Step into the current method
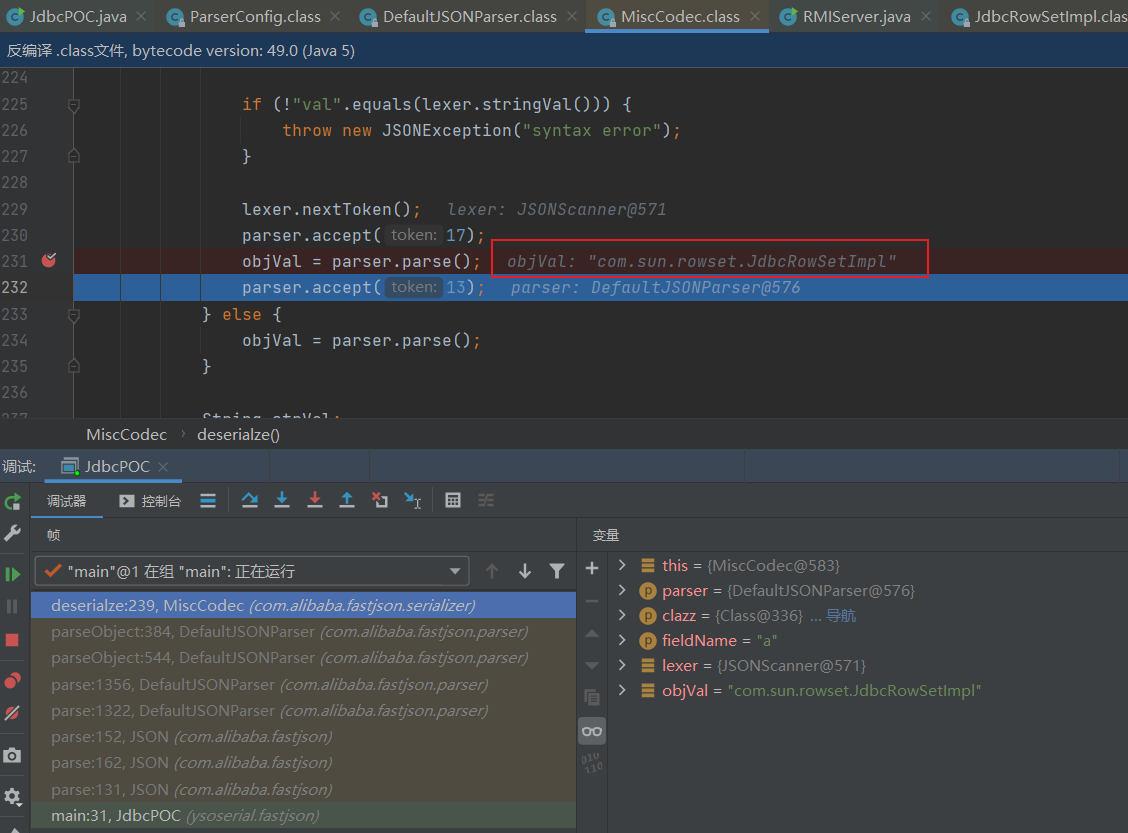Screen dimensions: 1128x833 (283, 501)
